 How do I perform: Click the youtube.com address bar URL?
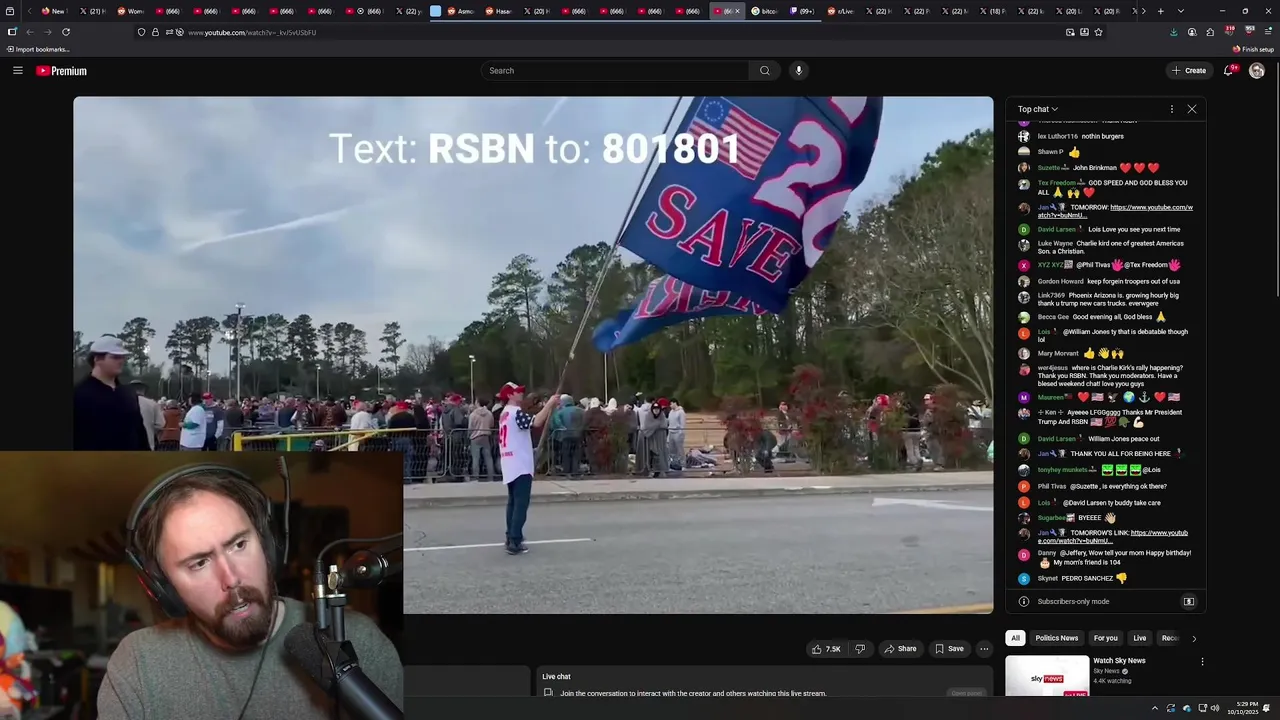pyautogui.click(x=252, y=33)
